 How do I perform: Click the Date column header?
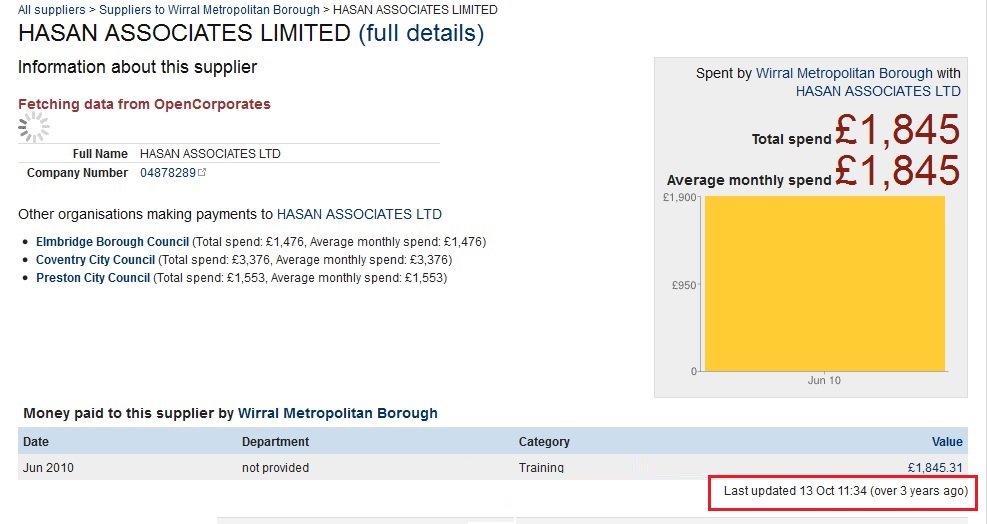pyautogui.click(x=36, y=442)
